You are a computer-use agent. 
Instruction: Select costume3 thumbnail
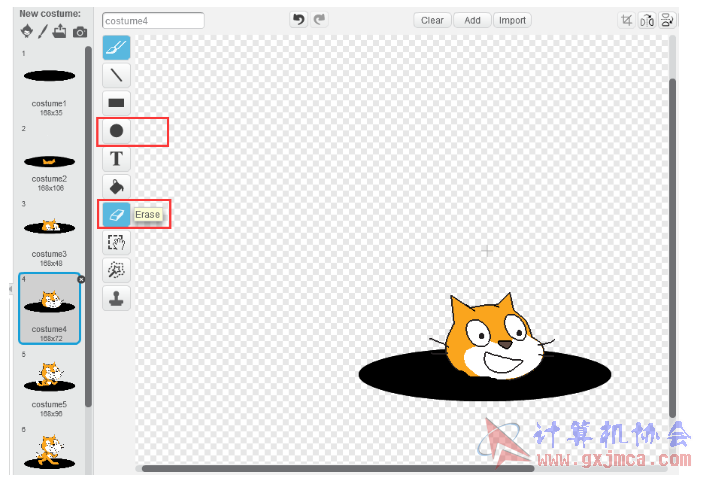click(x=50, y=235)
